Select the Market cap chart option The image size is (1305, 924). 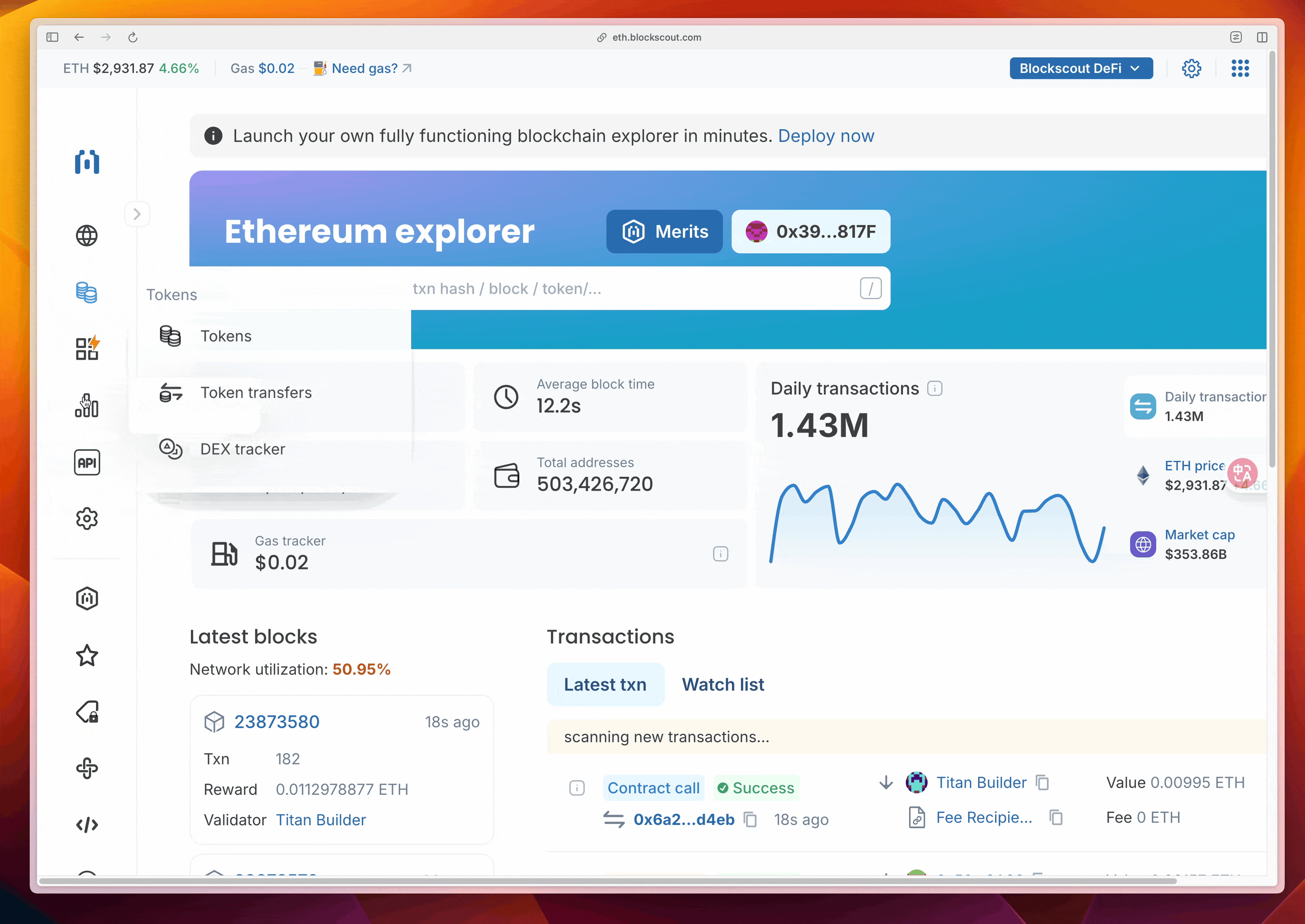click(x=1196, y=545)
